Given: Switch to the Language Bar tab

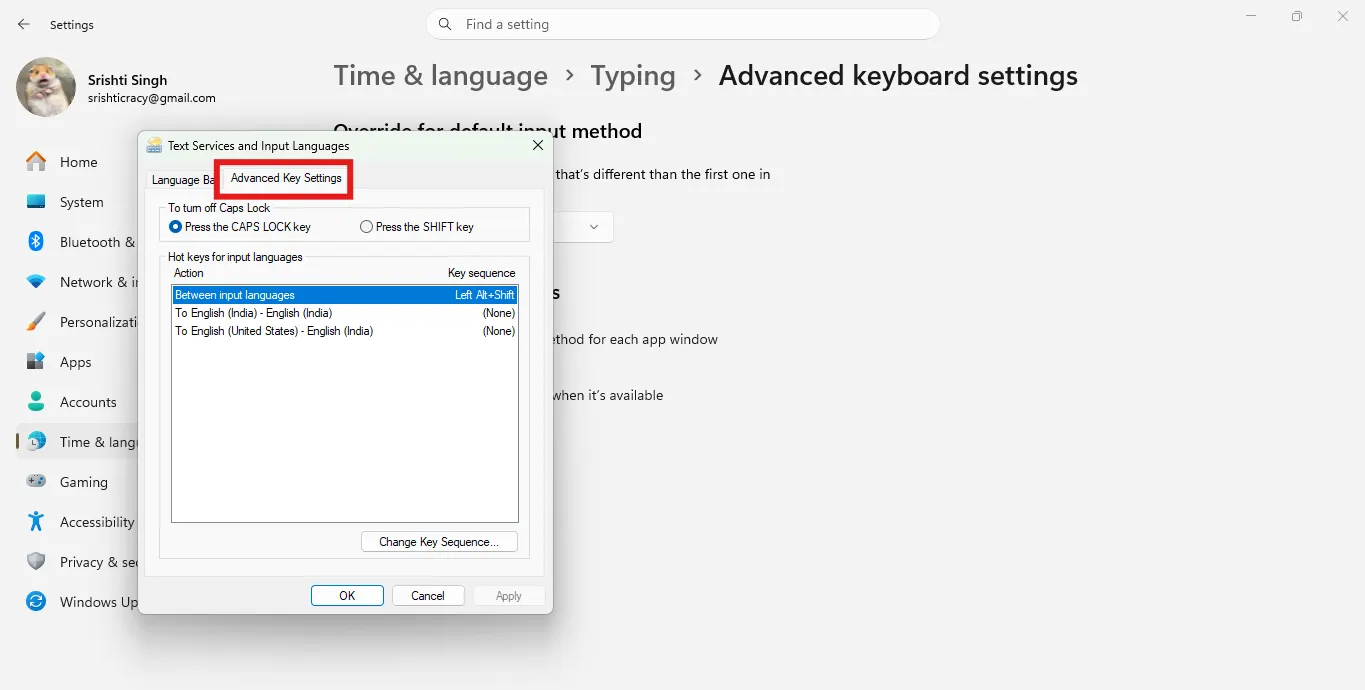Looking at the screenshot, I should (x=182, y=180).
